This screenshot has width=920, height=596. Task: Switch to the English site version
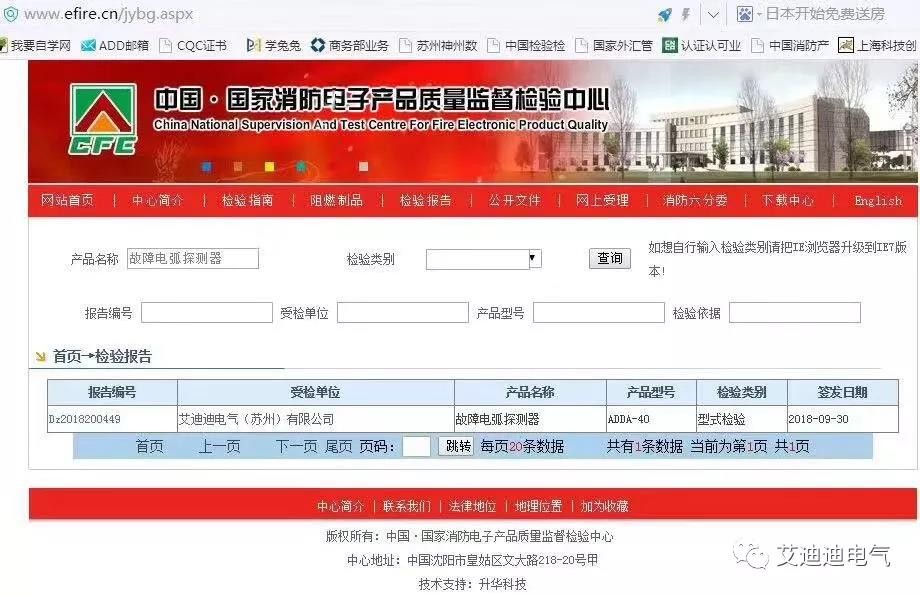point(878,201)
